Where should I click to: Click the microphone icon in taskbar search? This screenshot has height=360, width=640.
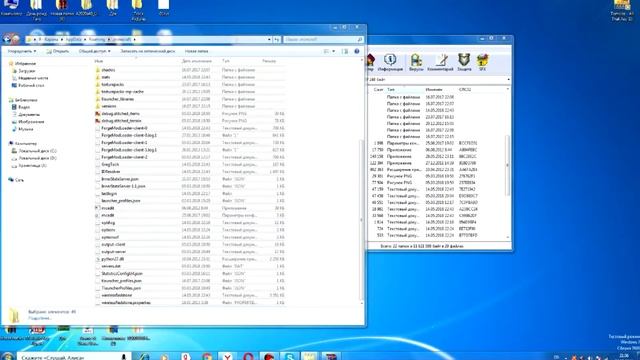pos(124,357)
